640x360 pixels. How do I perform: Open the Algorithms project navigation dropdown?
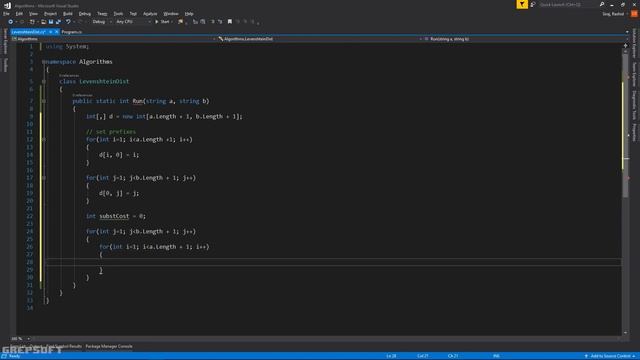113,39
